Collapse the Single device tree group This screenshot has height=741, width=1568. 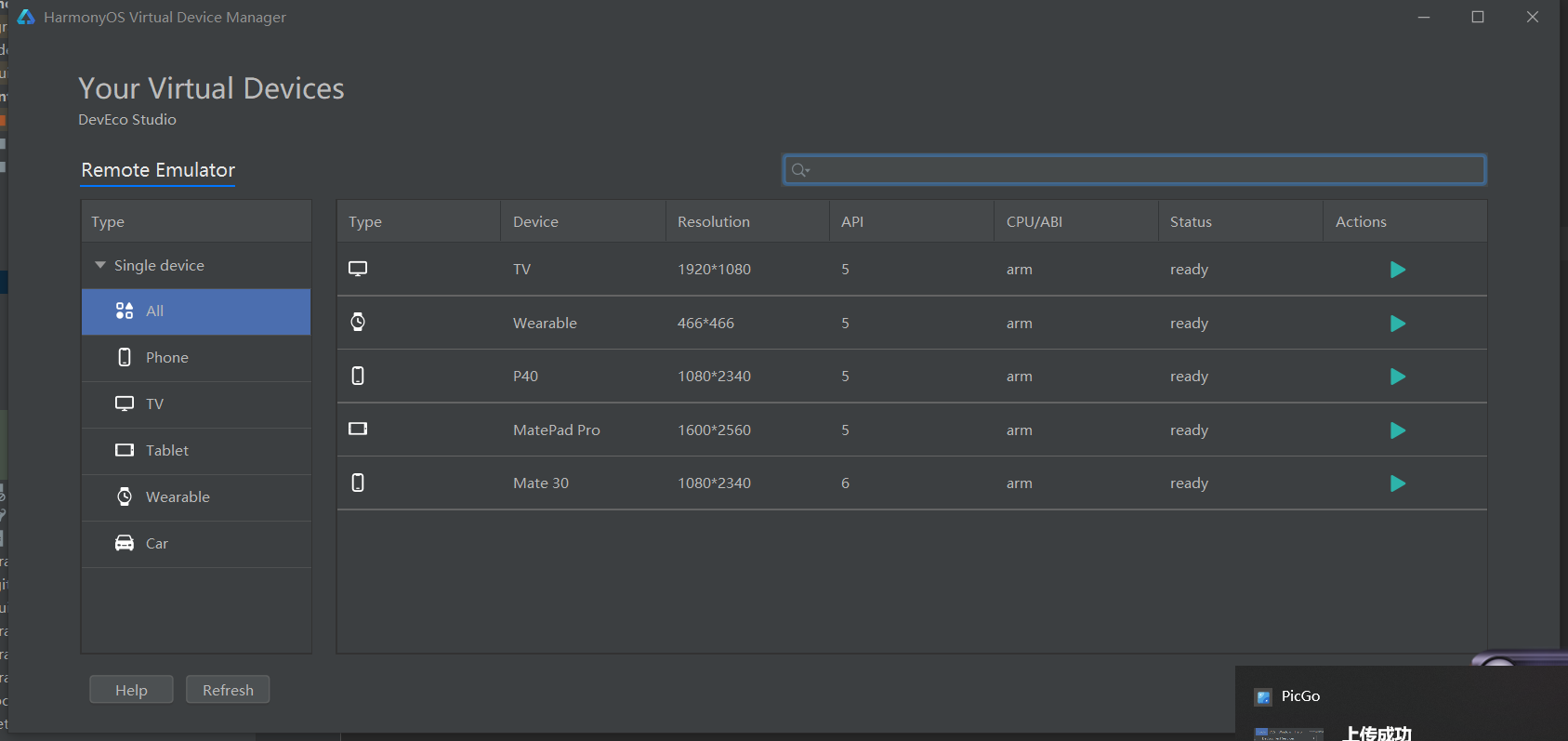coord(100,265)
